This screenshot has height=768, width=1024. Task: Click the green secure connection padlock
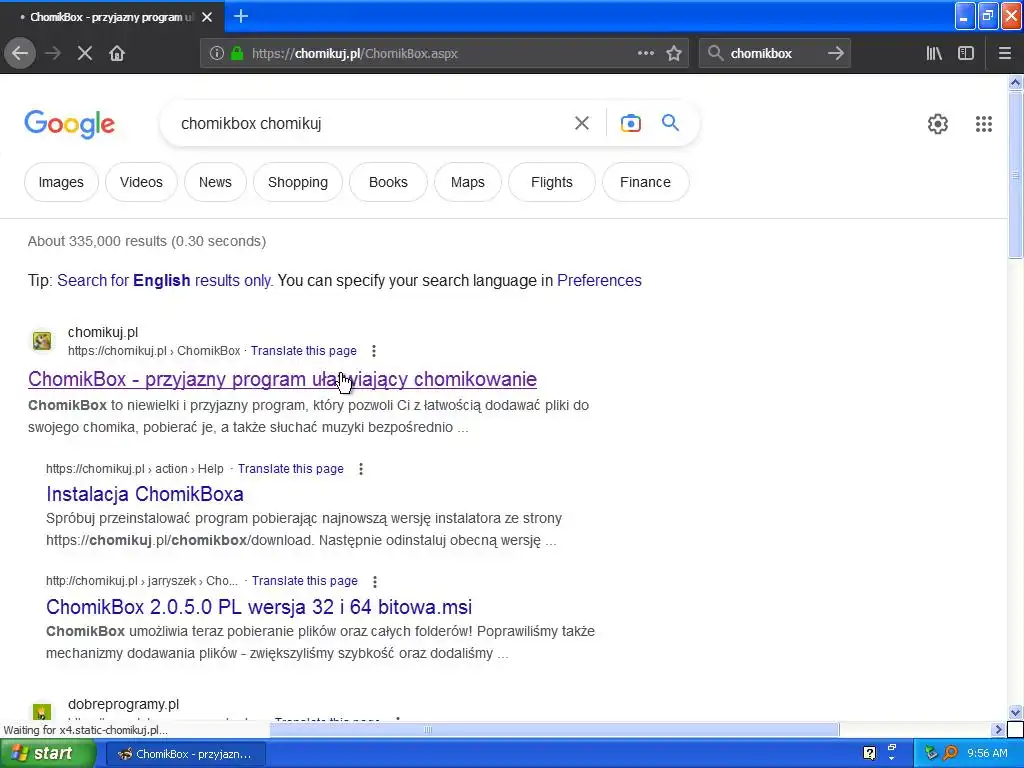coord(238,54)
